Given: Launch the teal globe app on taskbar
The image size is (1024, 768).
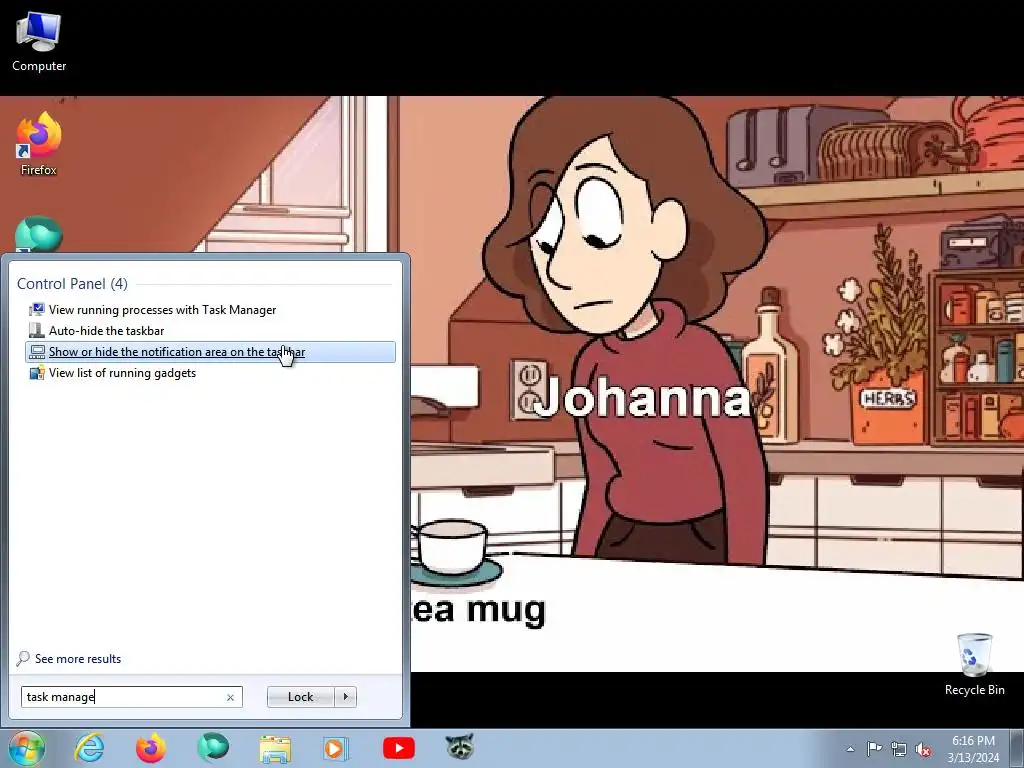Looking at the screenshot, I should (213, 748).
